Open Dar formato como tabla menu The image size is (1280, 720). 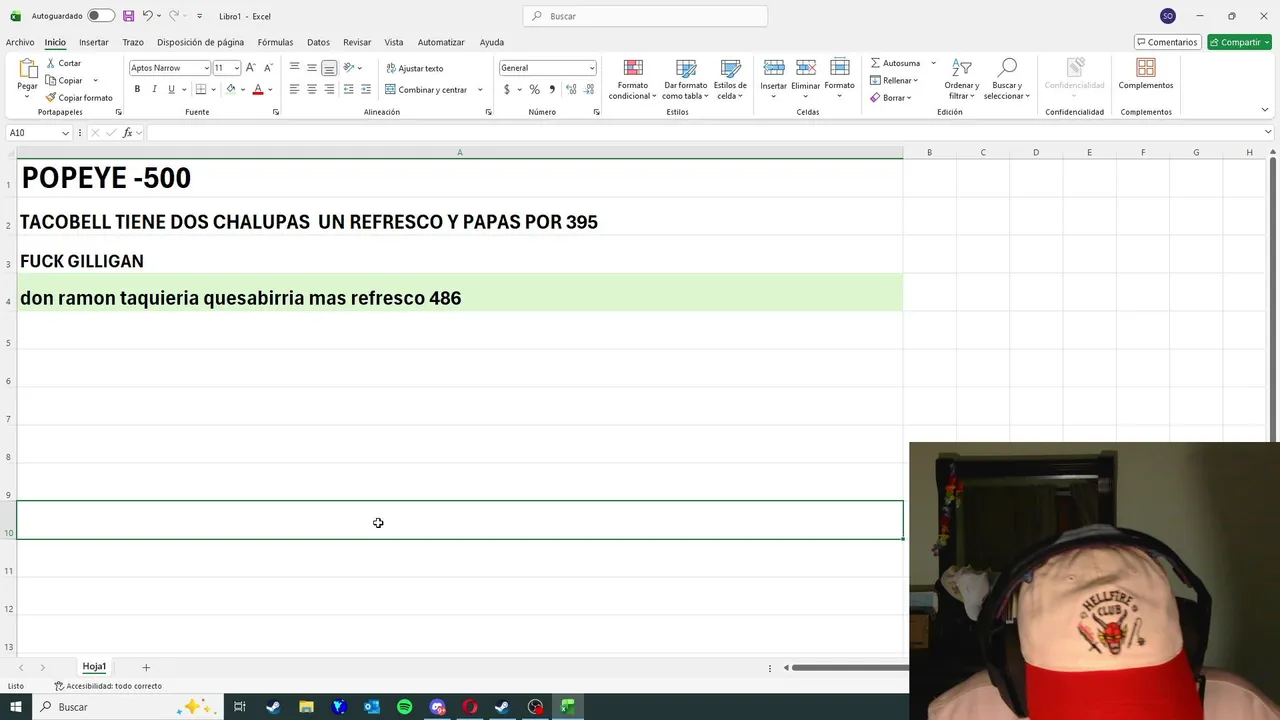[685, 79]
